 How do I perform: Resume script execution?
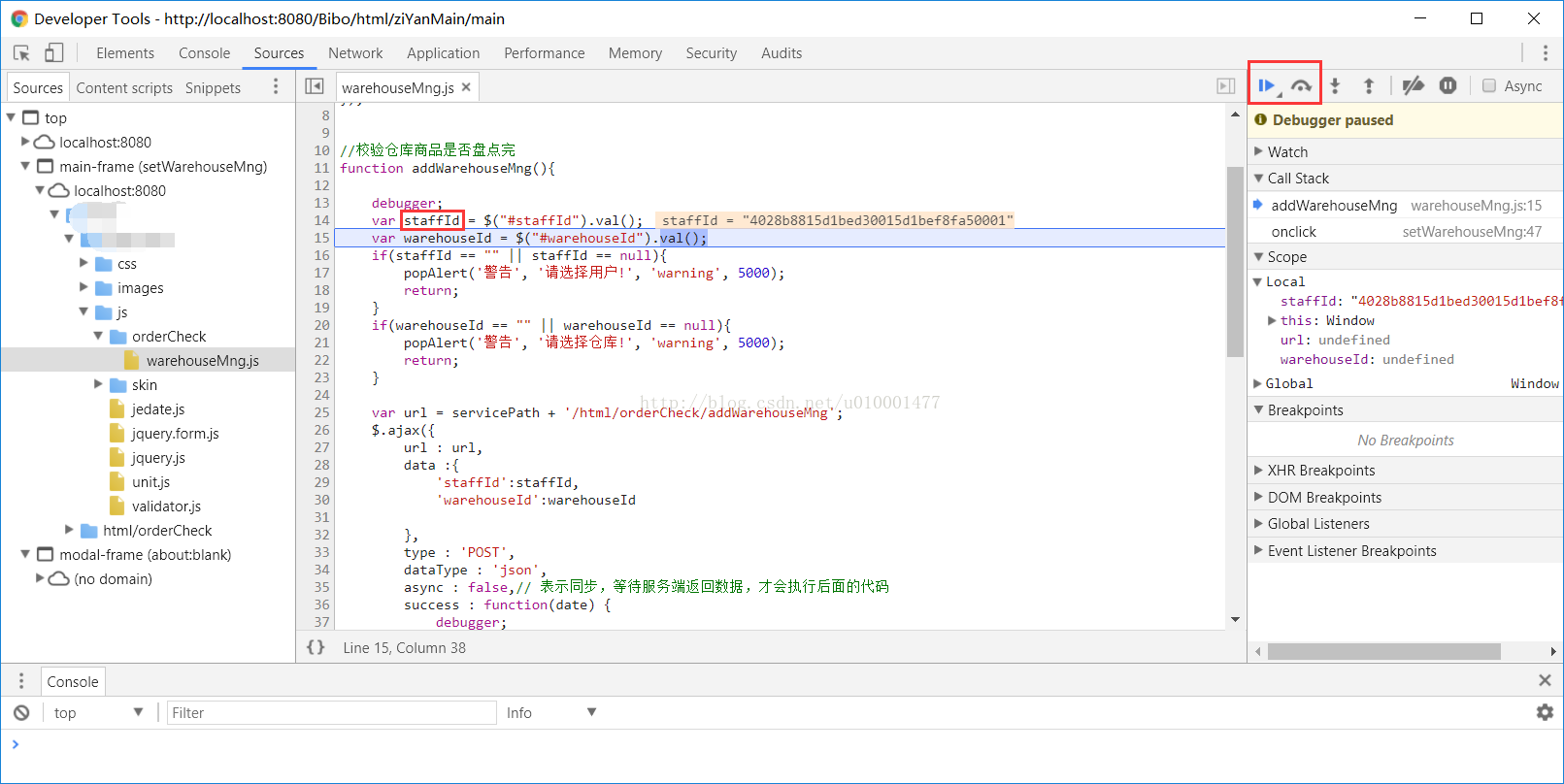(1267, 86)
